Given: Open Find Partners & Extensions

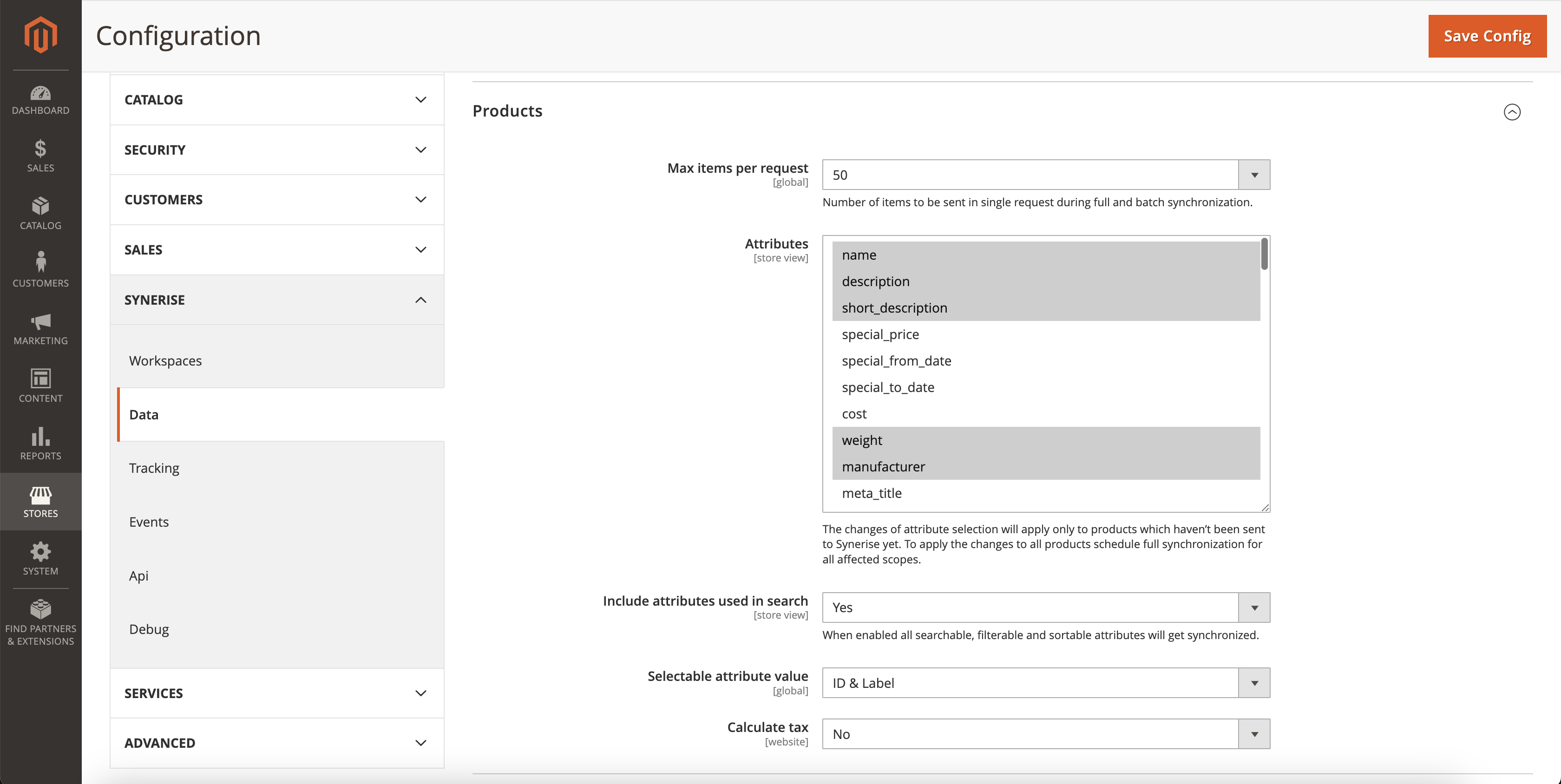Looking at the screenshot, I should point(40,621).
